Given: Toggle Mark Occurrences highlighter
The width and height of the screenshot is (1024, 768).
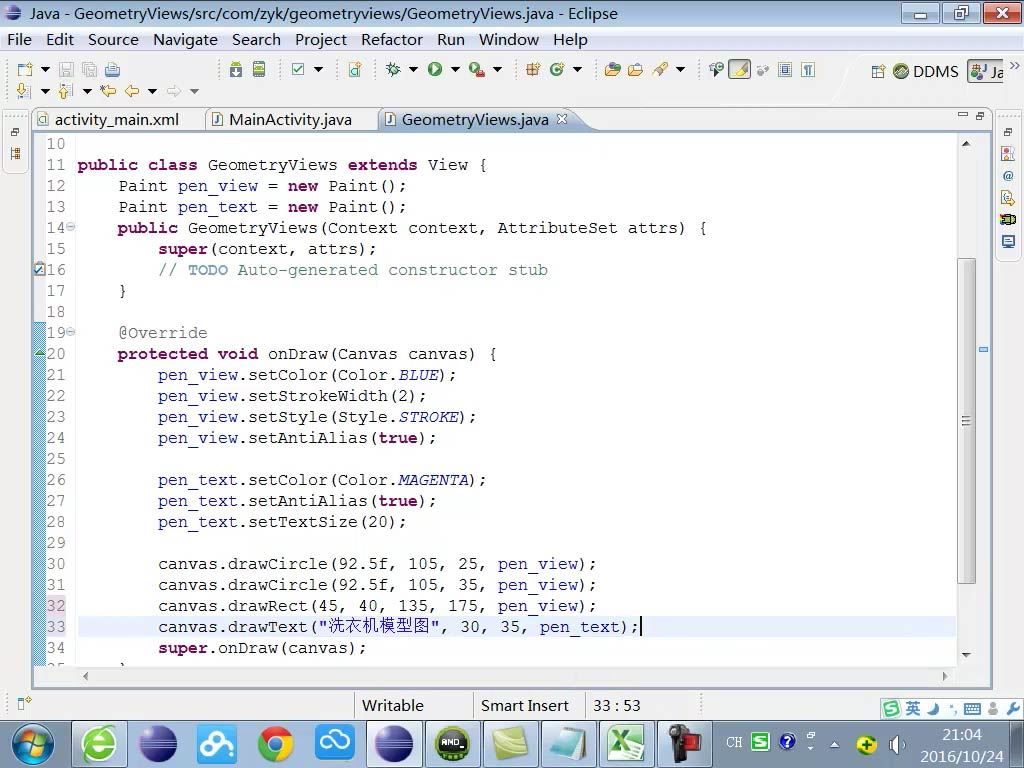Looking at the screenshot, I should pyautogui.click(x=739, y=69).
